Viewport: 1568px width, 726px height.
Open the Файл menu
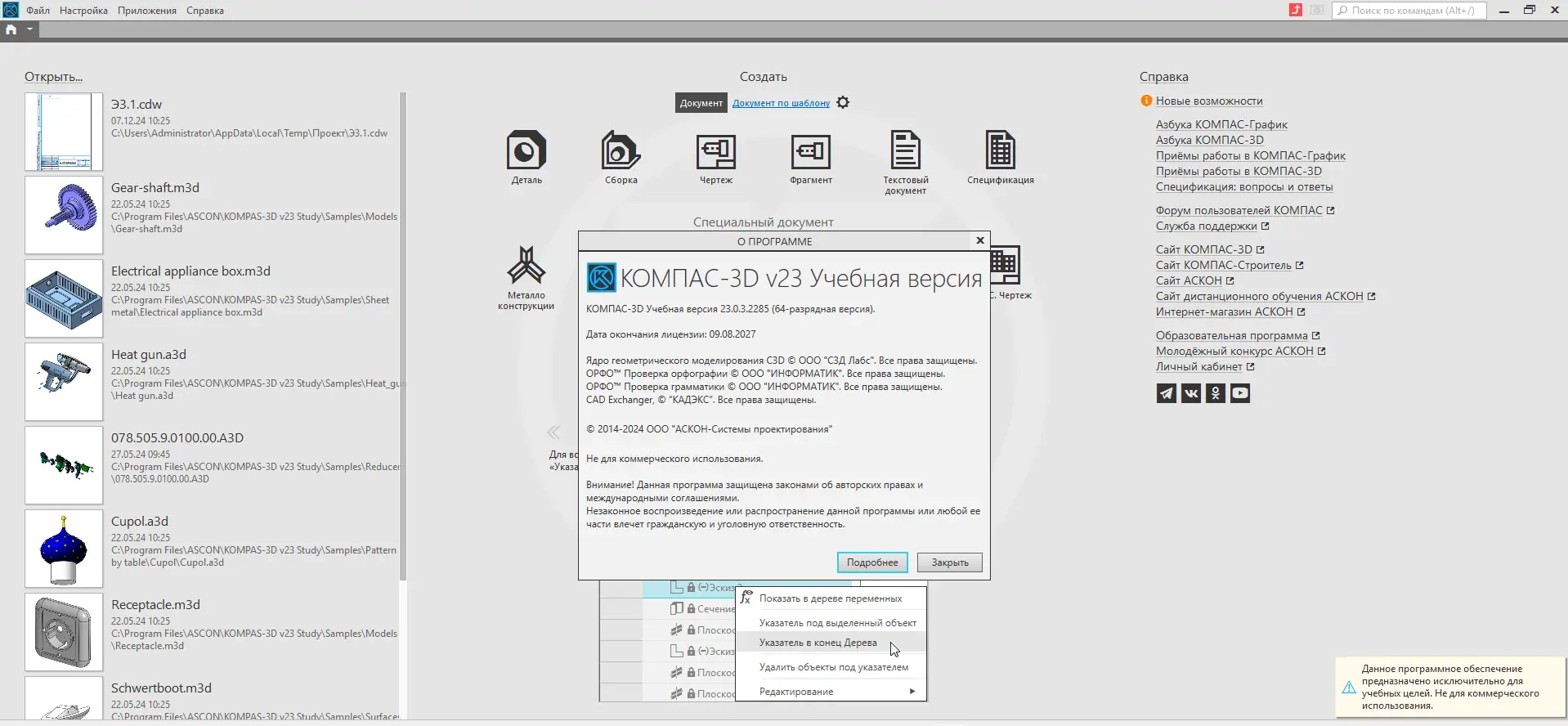[38, 11]
